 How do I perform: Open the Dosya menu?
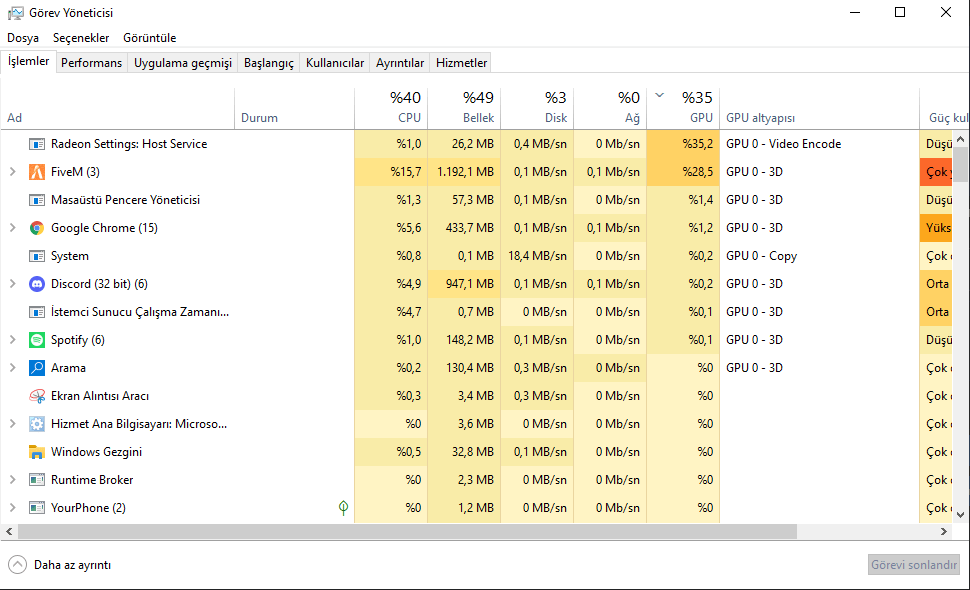(x=23, y=38)
